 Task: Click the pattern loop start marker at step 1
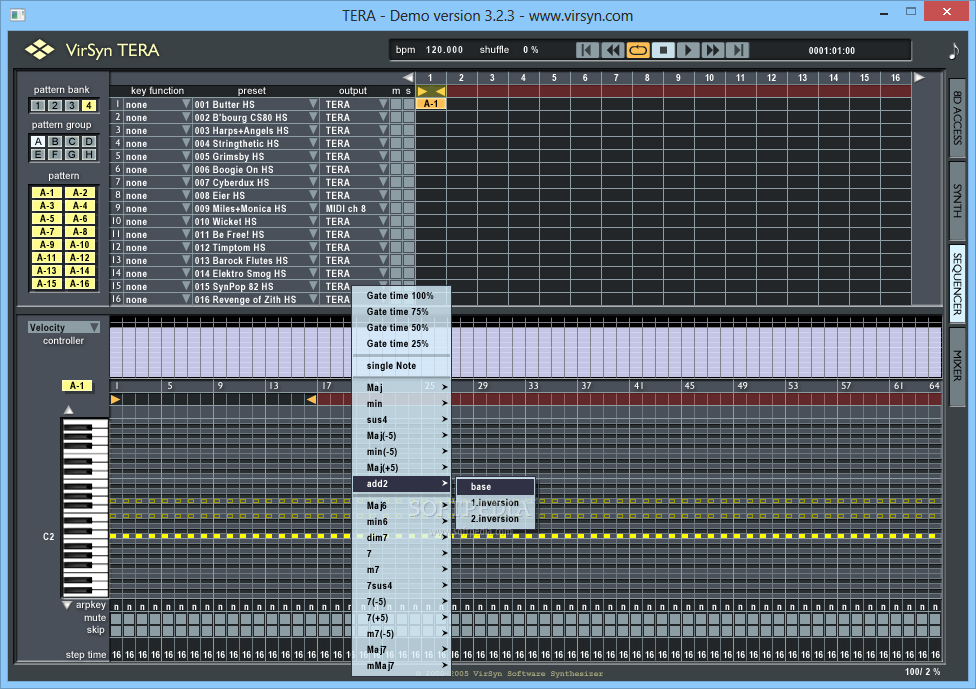(115, 399)
